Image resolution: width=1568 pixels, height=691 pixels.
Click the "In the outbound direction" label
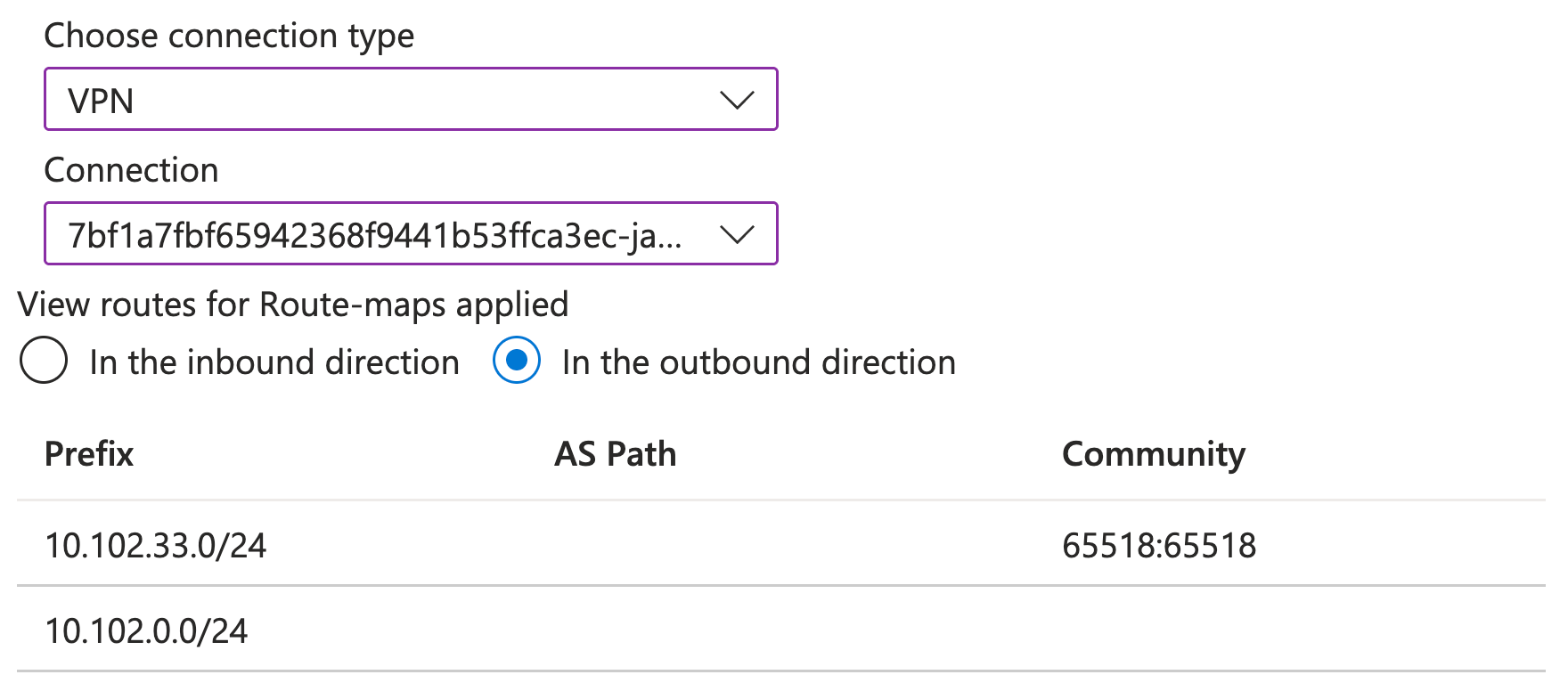[759, 362]
